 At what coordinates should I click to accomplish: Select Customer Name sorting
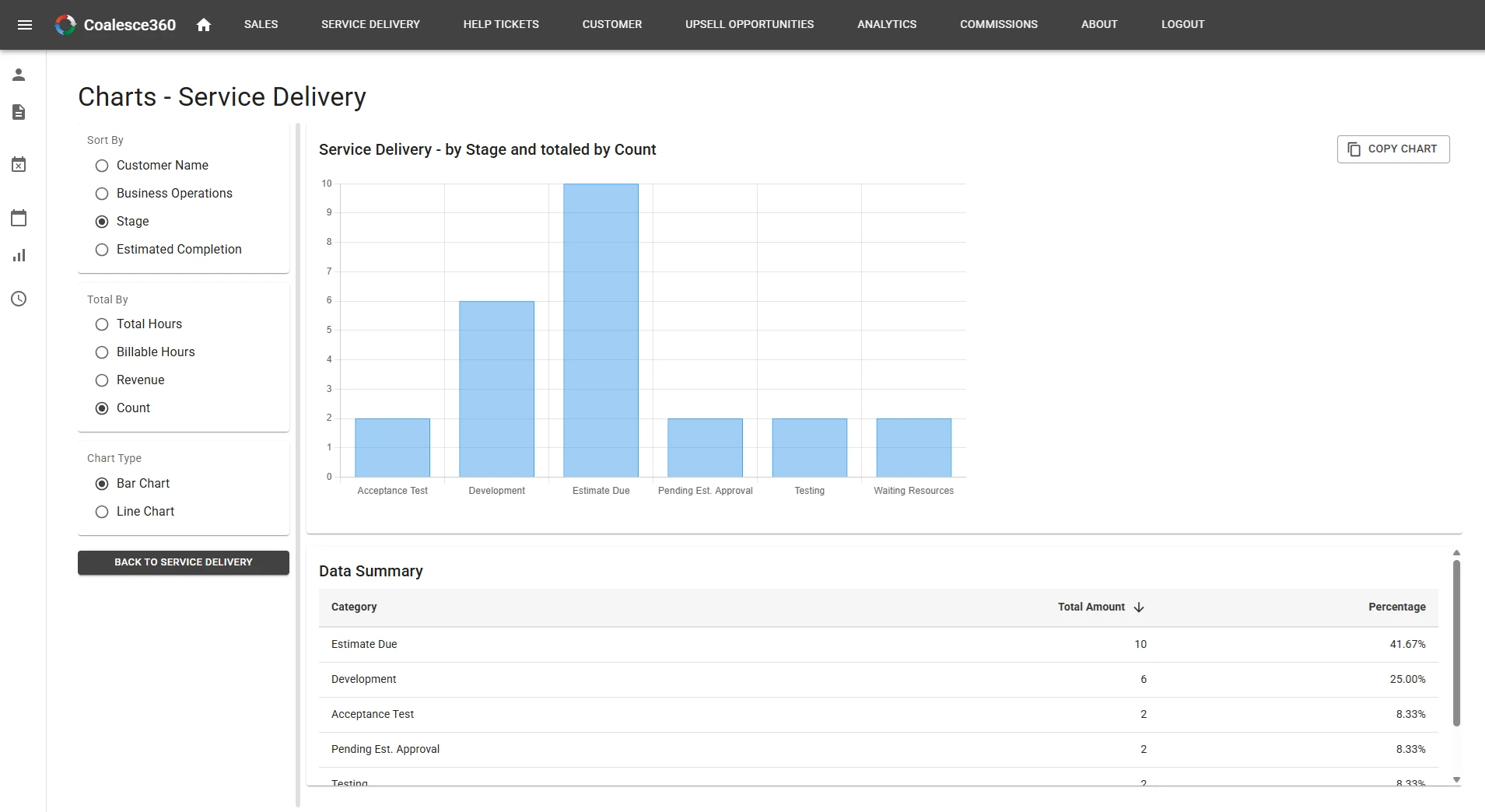pos(101,165)
